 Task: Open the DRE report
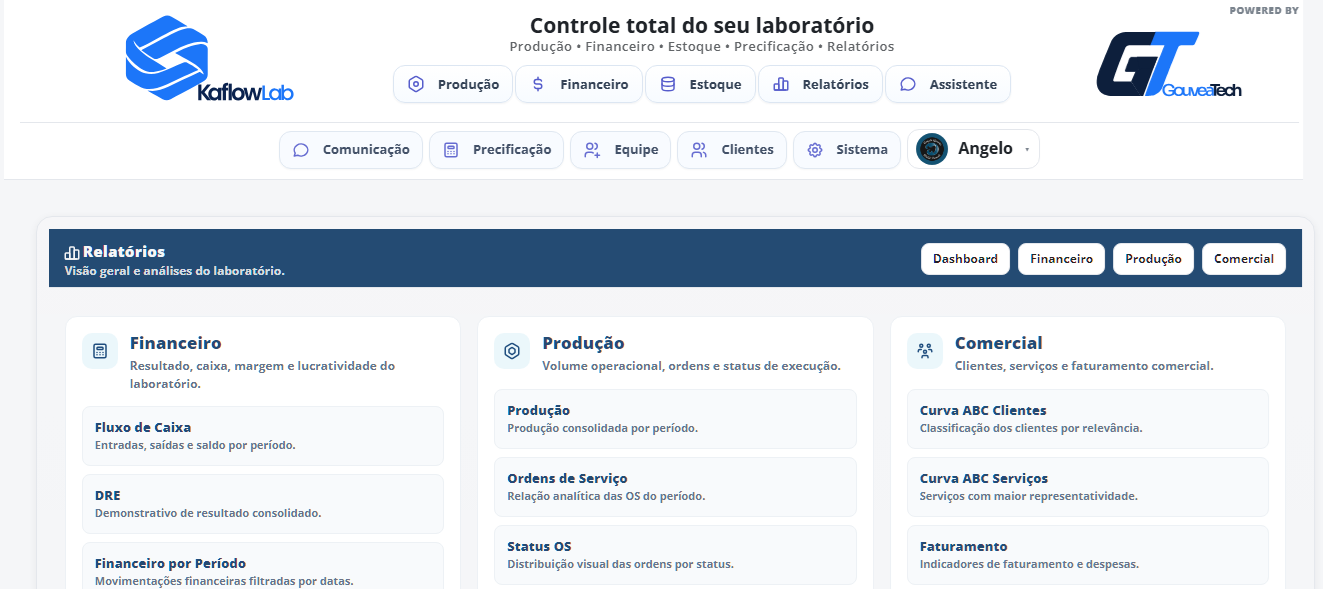pyautogui.click(x=263, y=504)
